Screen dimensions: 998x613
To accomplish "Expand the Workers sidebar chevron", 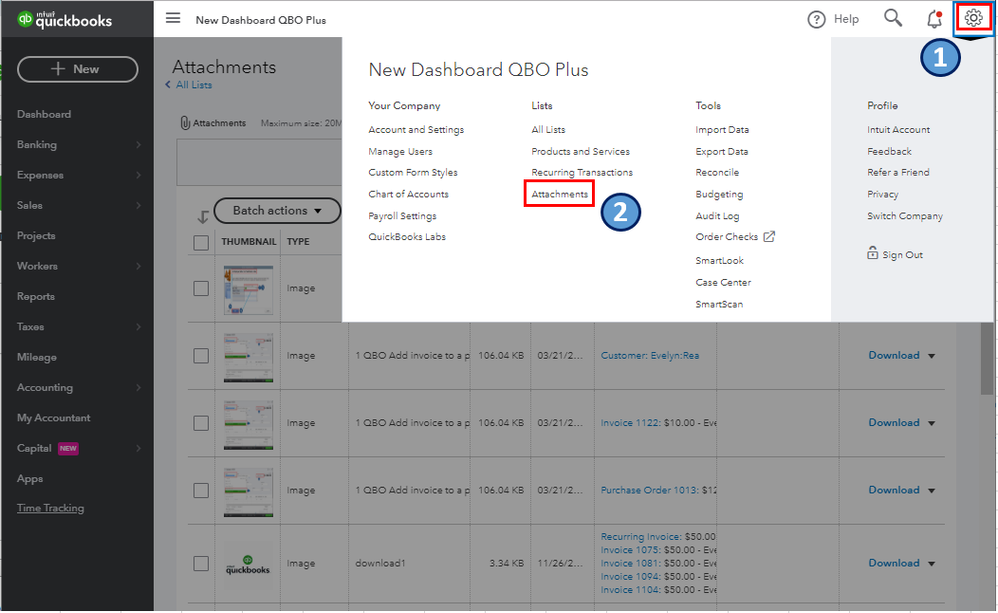I will pos(138,266).
